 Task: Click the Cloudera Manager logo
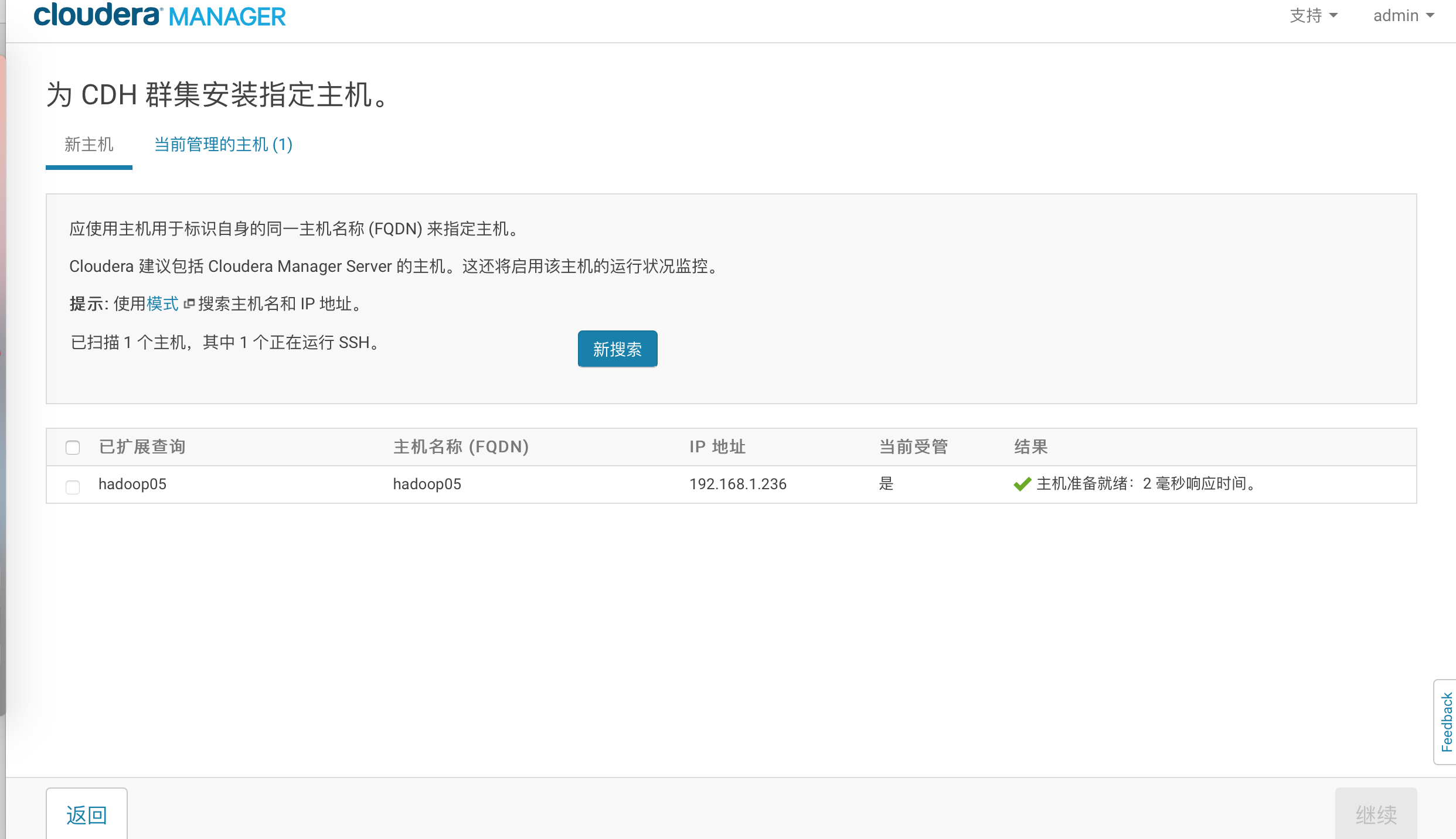[x=159, y=15]
